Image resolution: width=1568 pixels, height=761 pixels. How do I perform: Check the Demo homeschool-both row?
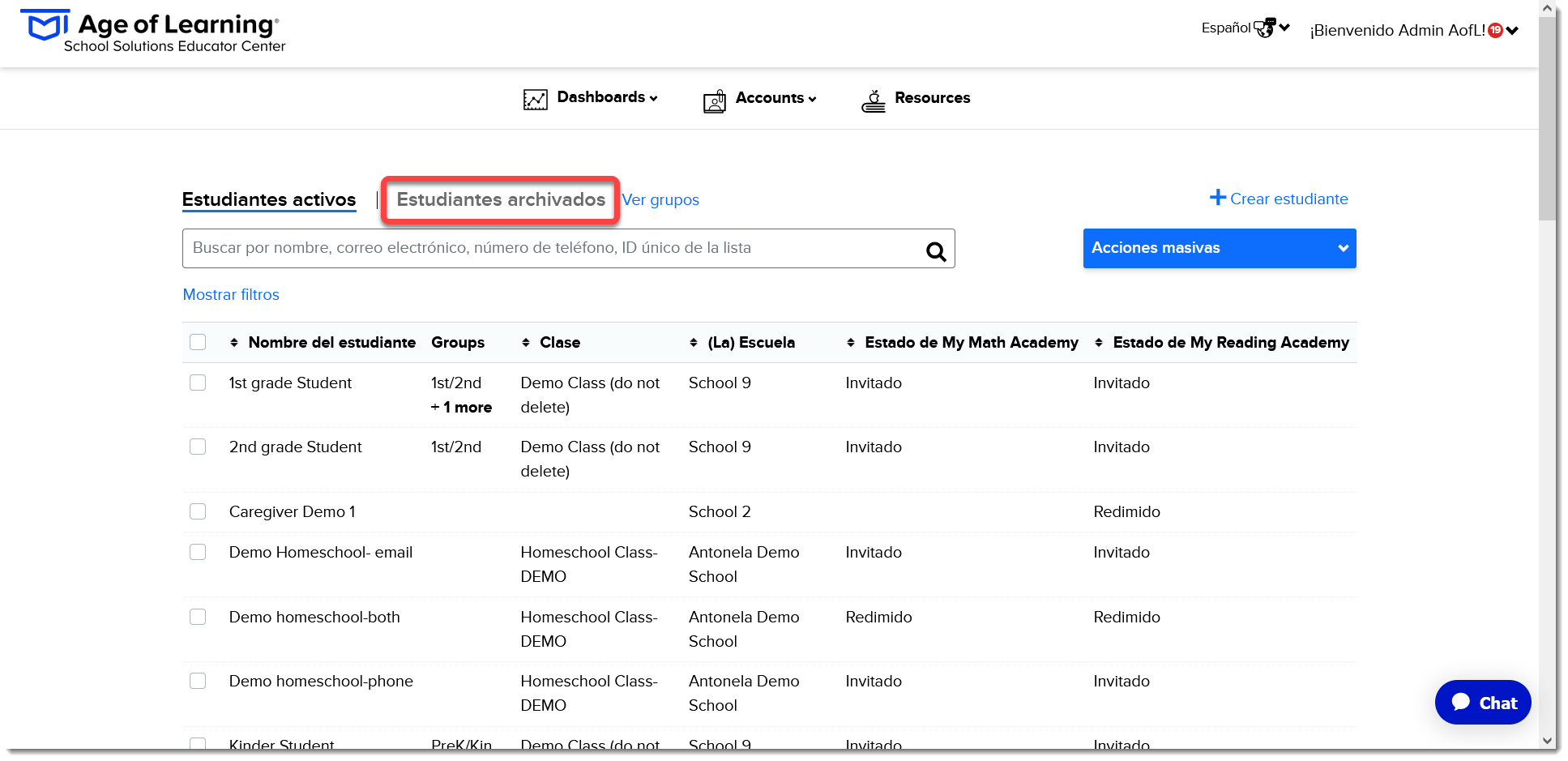pos(198,617)
